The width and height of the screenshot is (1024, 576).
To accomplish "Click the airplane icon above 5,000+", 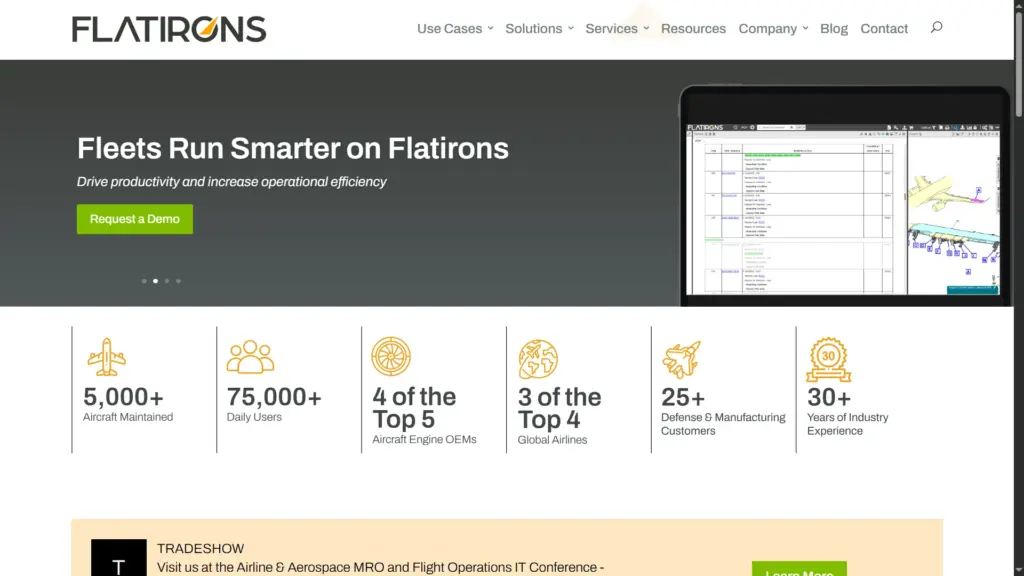I will coord(106,357).
